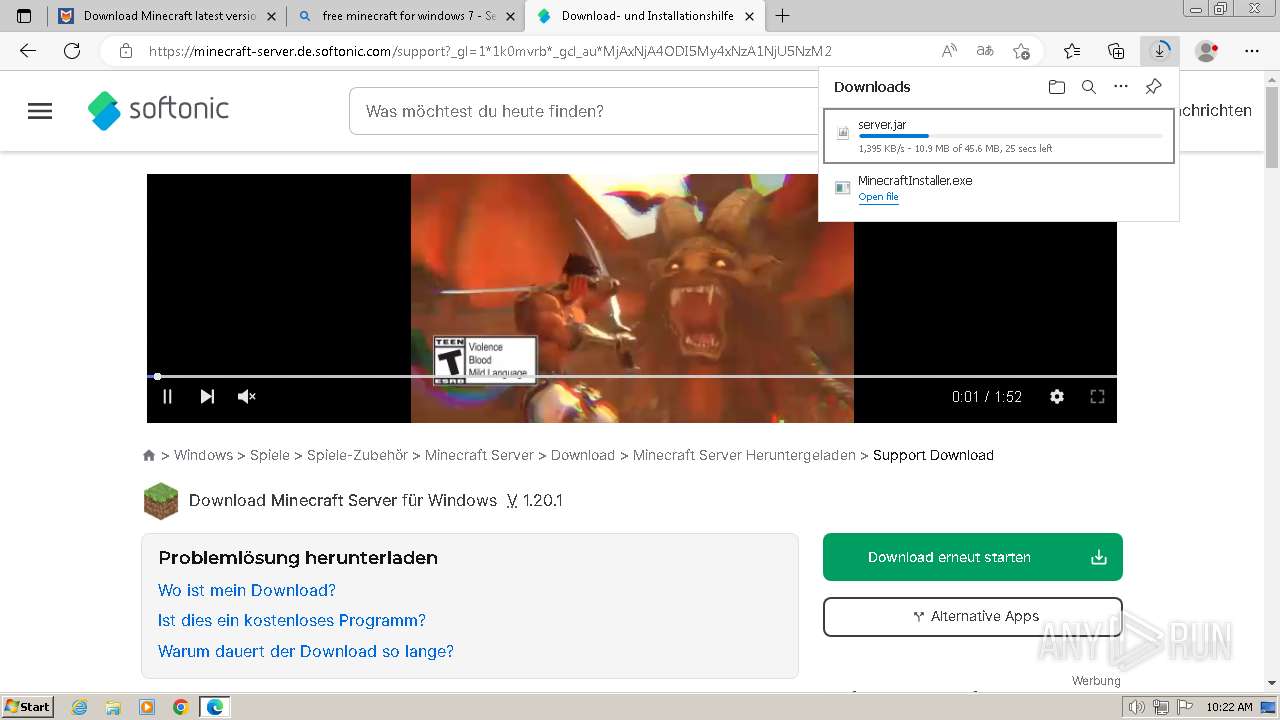Enter video fullscreen mode

[1097, 396]
